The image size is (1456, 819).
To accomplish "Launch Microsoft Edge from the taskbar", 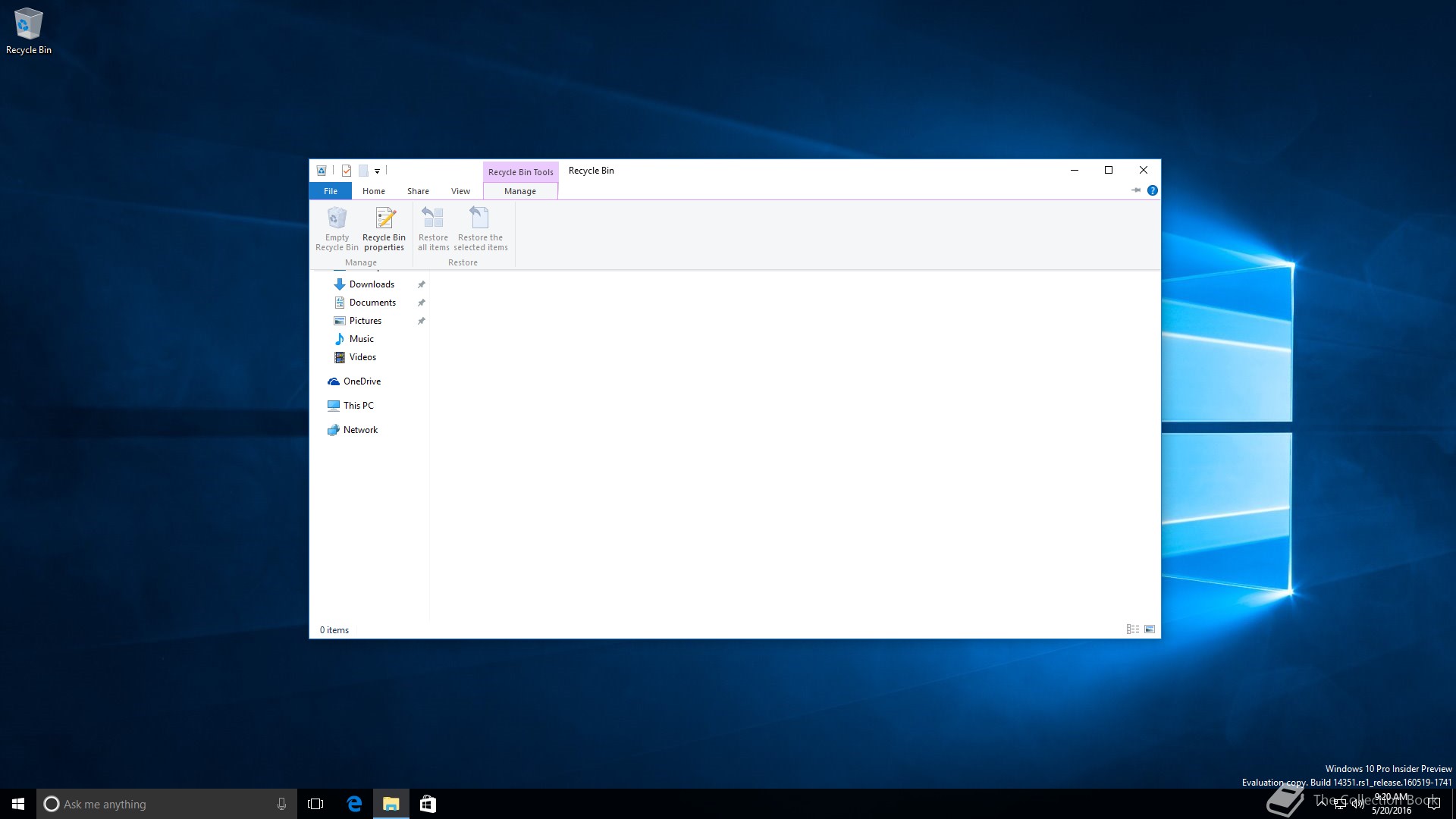I will [354, 804].
